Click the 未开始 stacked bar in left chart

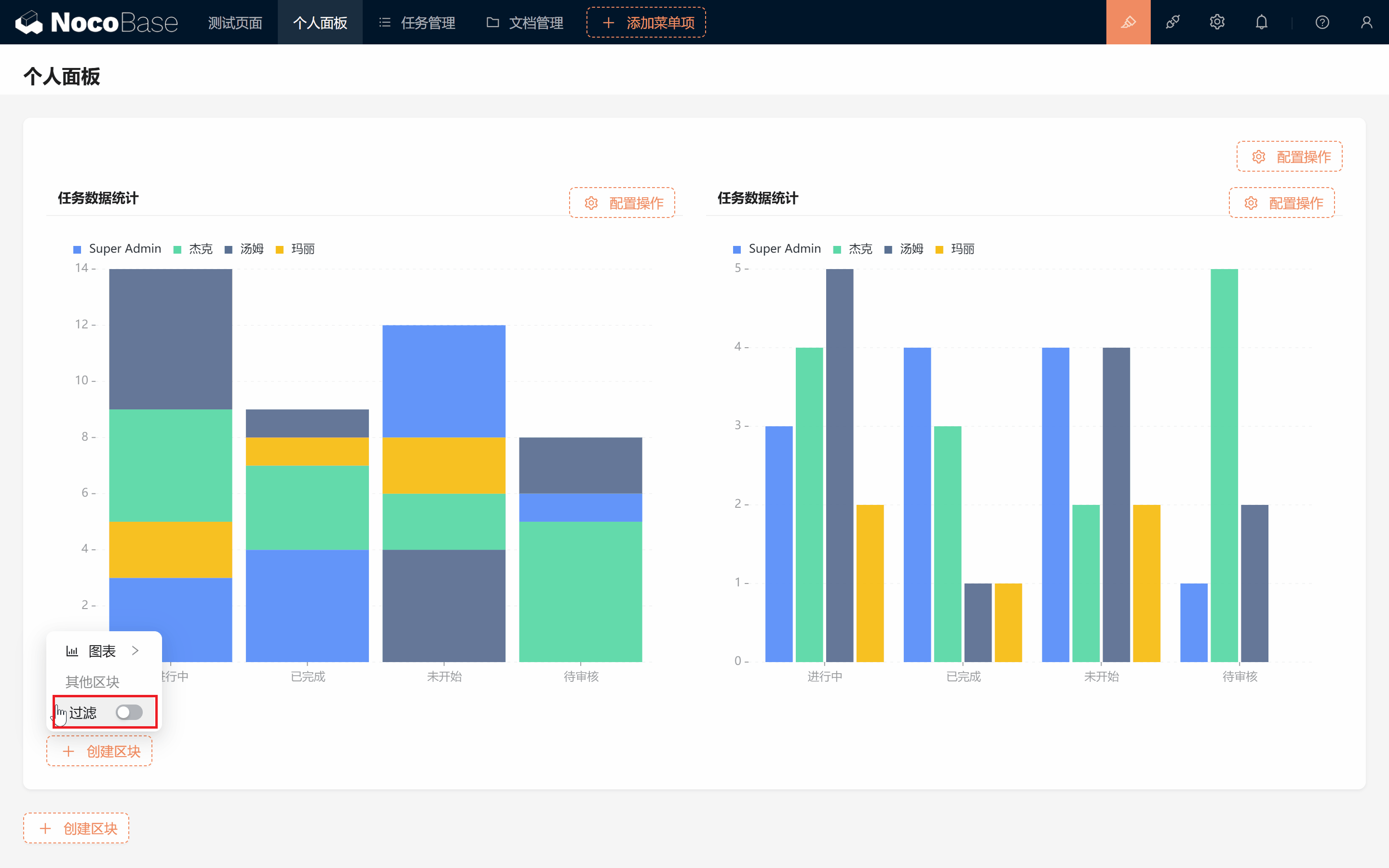(444, 493)
